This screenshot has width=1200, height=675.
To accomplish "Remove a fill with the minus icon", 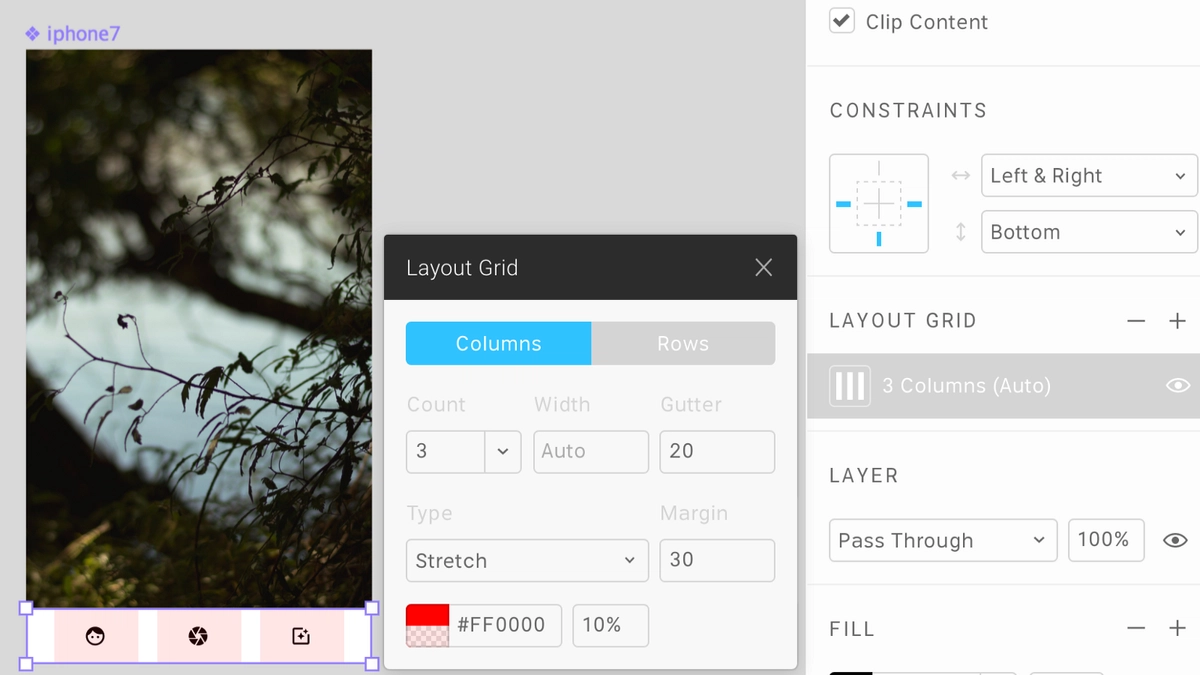I will coord(1136,628).
